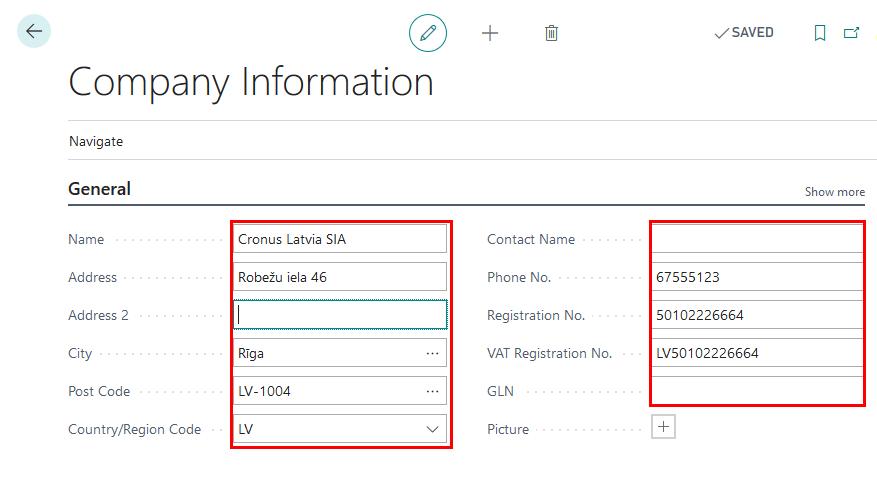The image size is (877, 479).
Task: Click the Name field
Action: [x=340, y=239]
